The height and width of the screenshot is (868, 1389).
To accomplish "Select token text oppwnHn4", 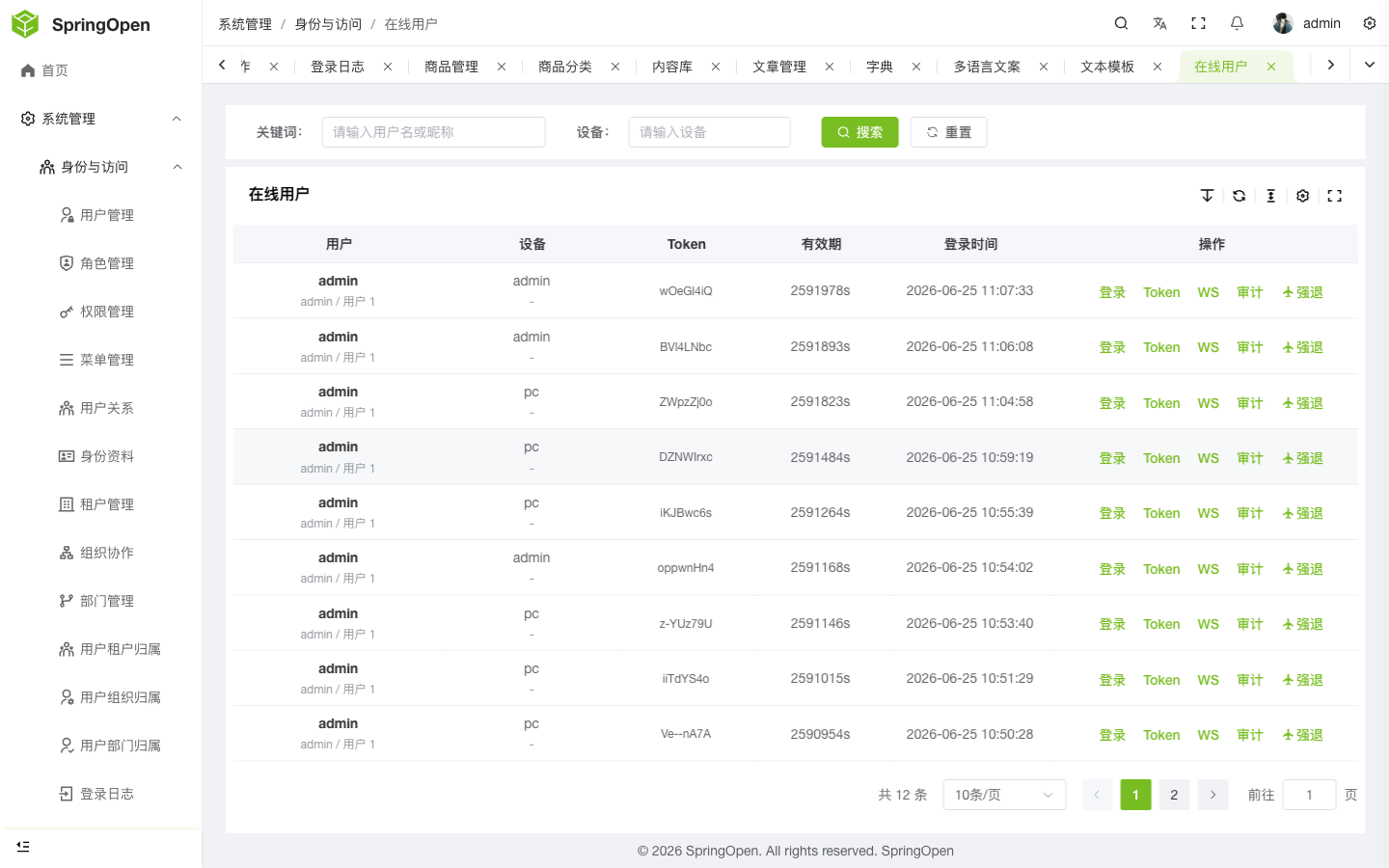I will pos(686,568).
